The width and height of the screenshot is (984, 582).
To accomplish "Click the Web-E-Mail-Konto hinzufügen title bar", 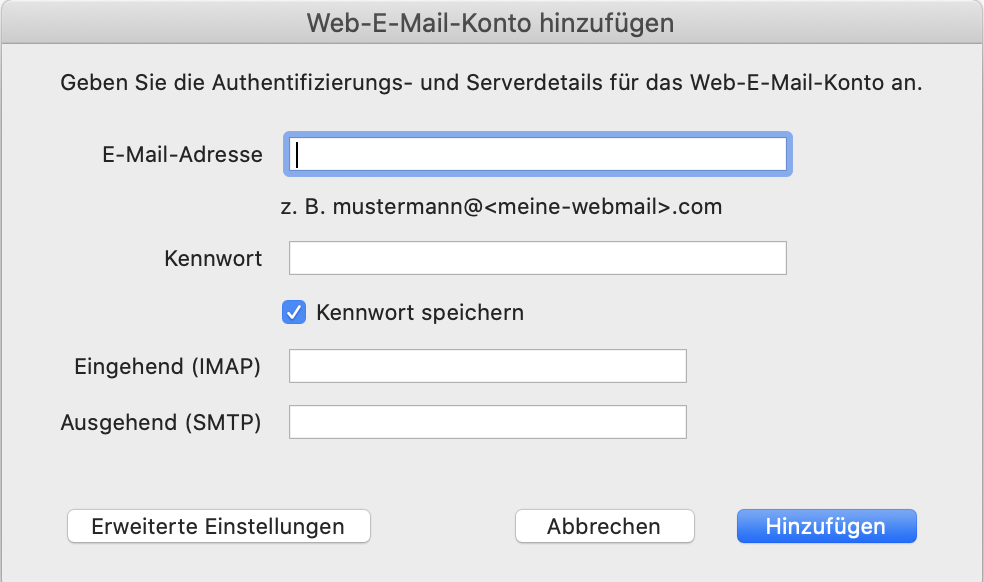I will [x=492, y=22].
